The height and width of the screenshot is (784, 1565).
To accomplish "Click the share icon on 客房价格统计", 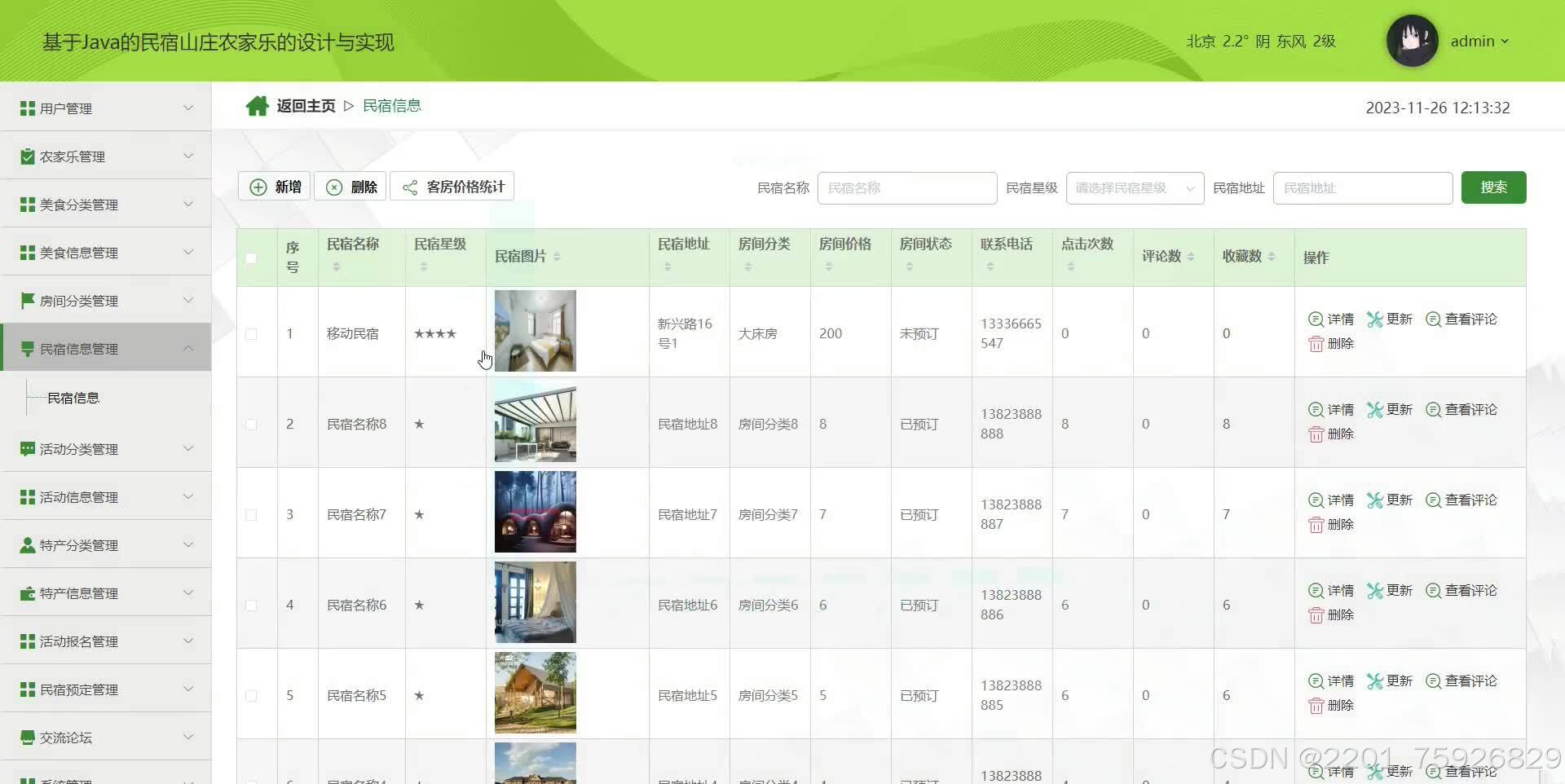I will tap(410, 187).
